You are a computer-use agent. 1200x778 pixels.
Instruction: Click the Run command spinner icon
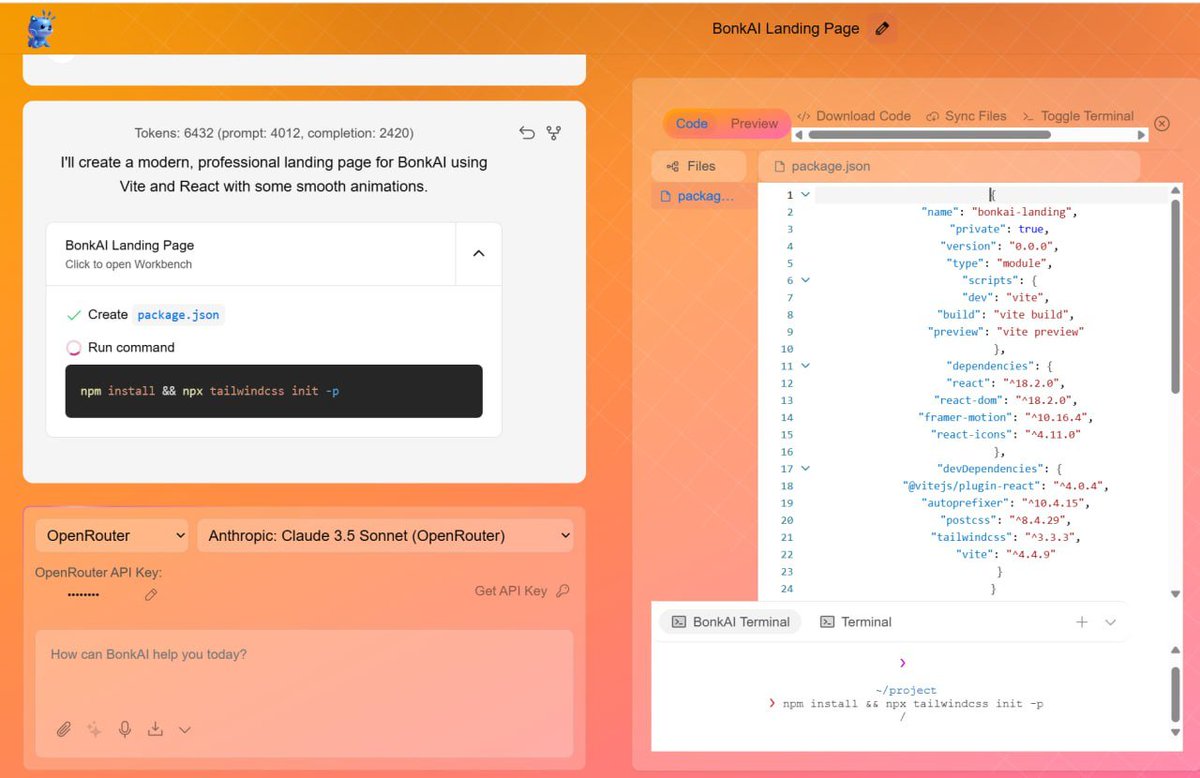tap(73, 348)
